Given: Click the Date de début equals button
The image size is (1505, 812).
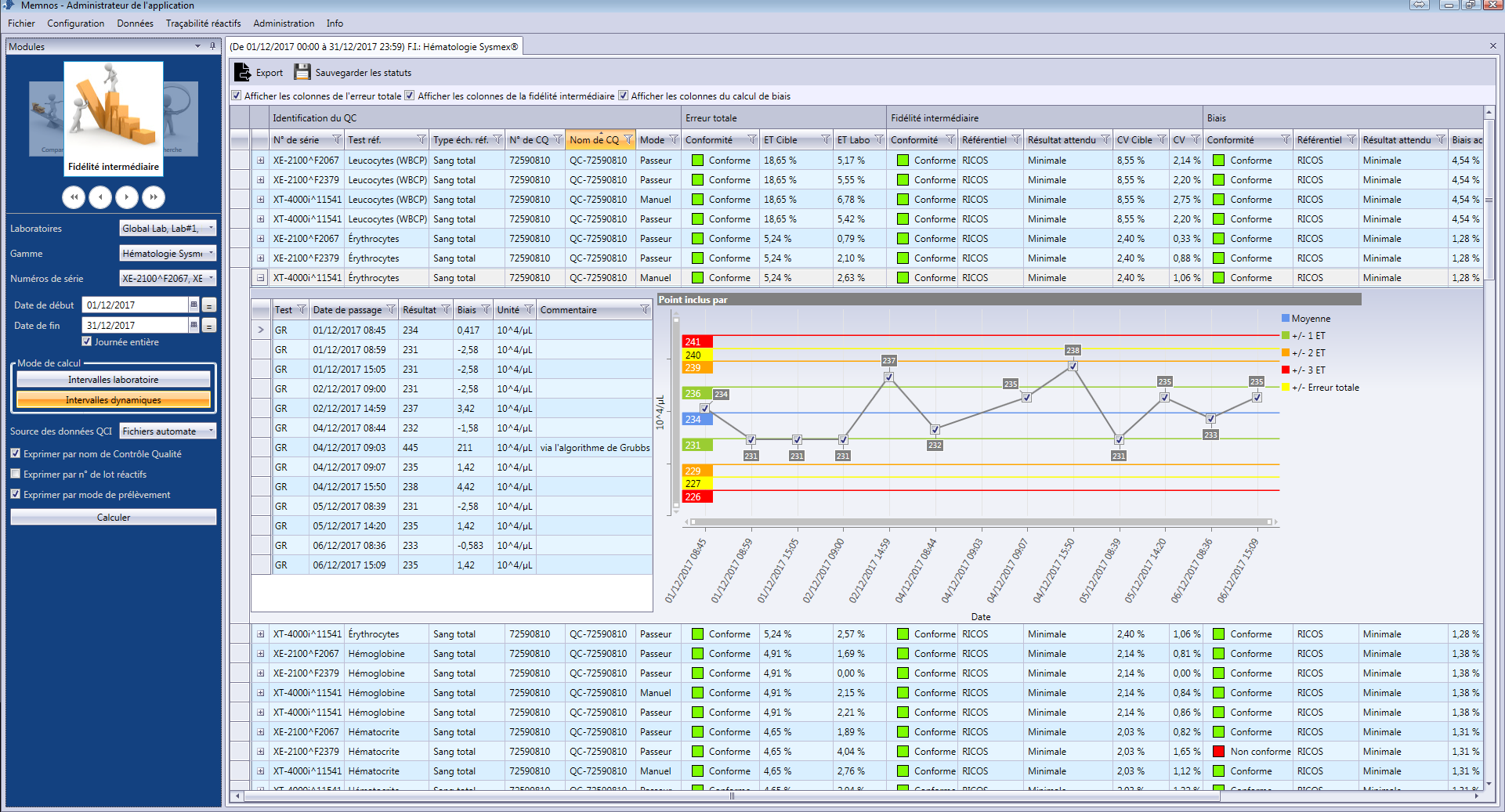Looking at the screenshot, I should point(209,305).
